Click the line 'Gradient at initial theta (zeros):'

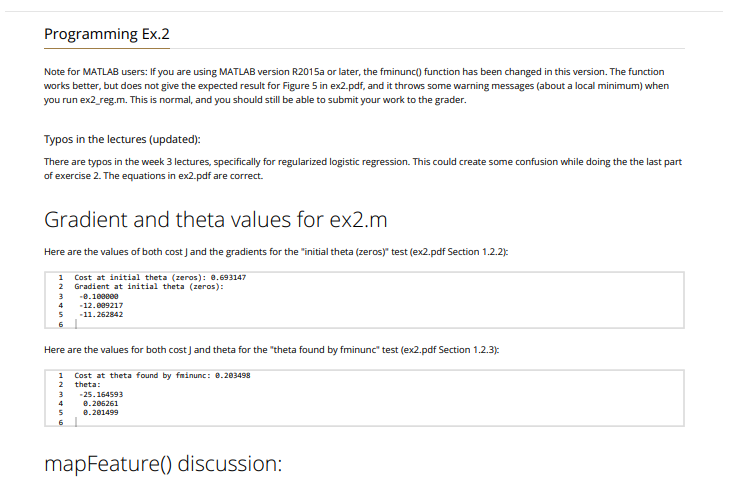[x=149, y=287]
